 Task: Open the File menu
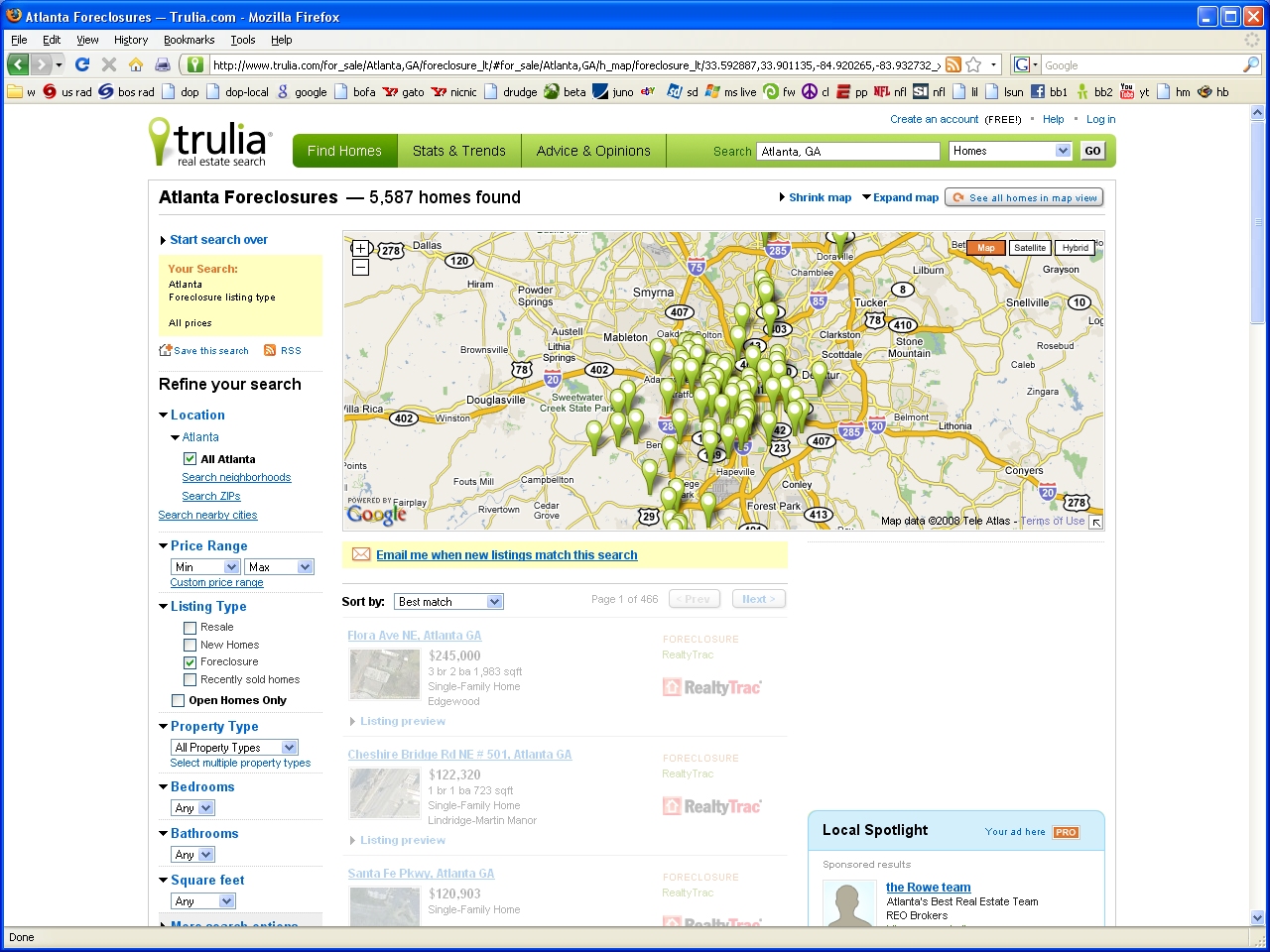pos(20,40)
